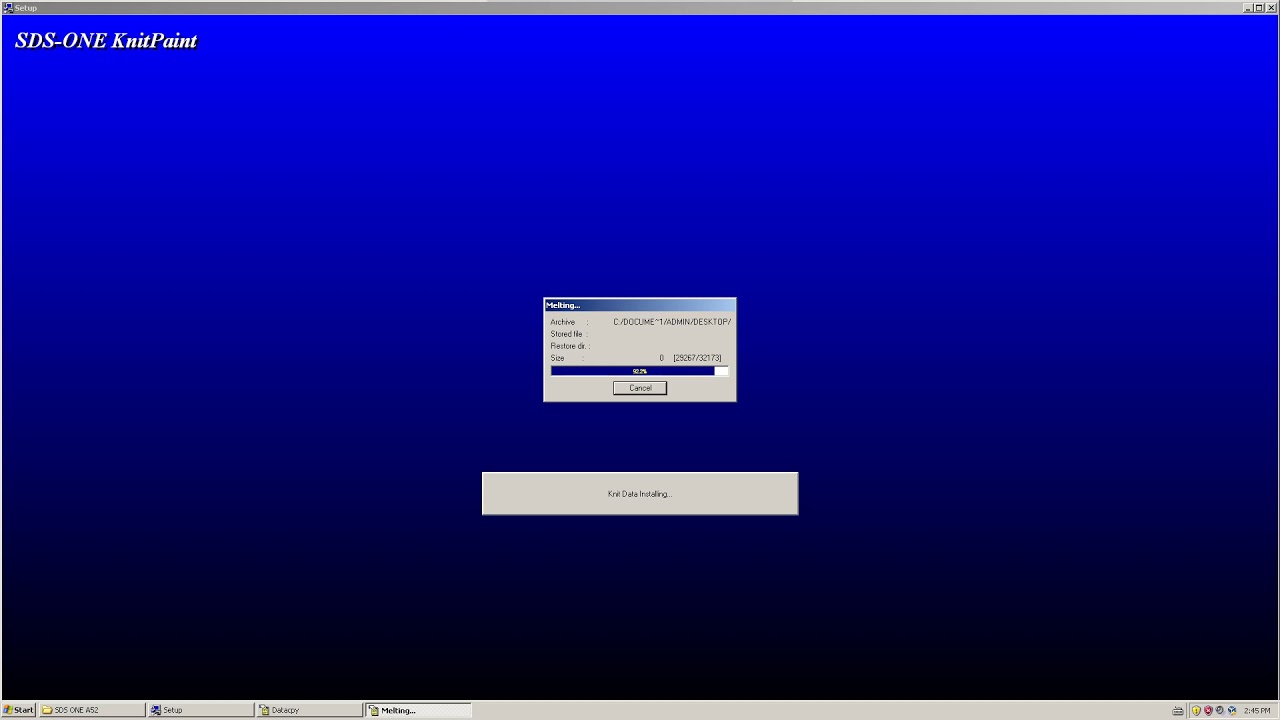Open the red shield alert tray icon
The image size is (1280, 720).
[x=1208, y=710]
